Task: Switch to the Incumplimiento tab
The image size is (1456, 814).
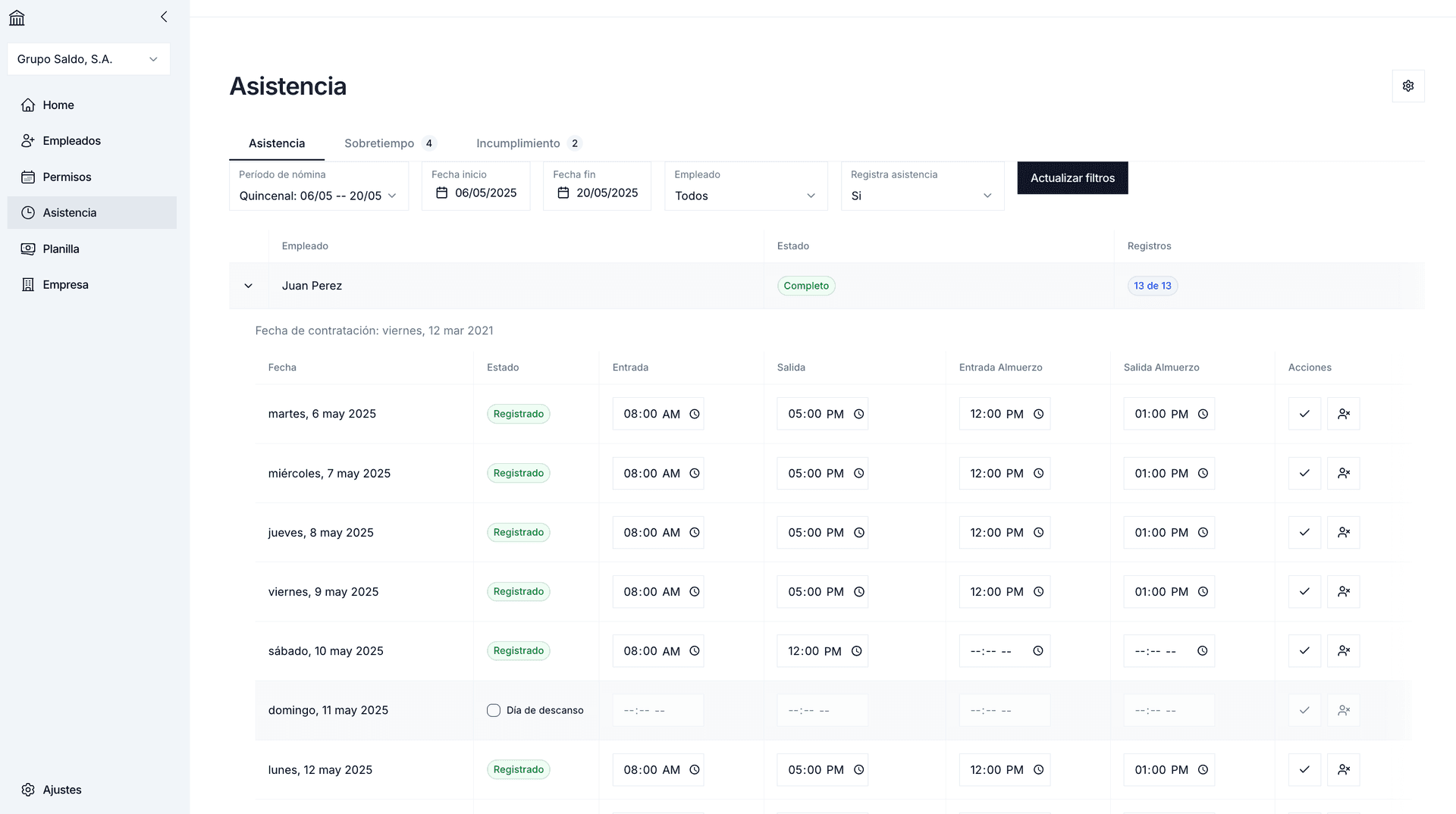Action: 518,143
